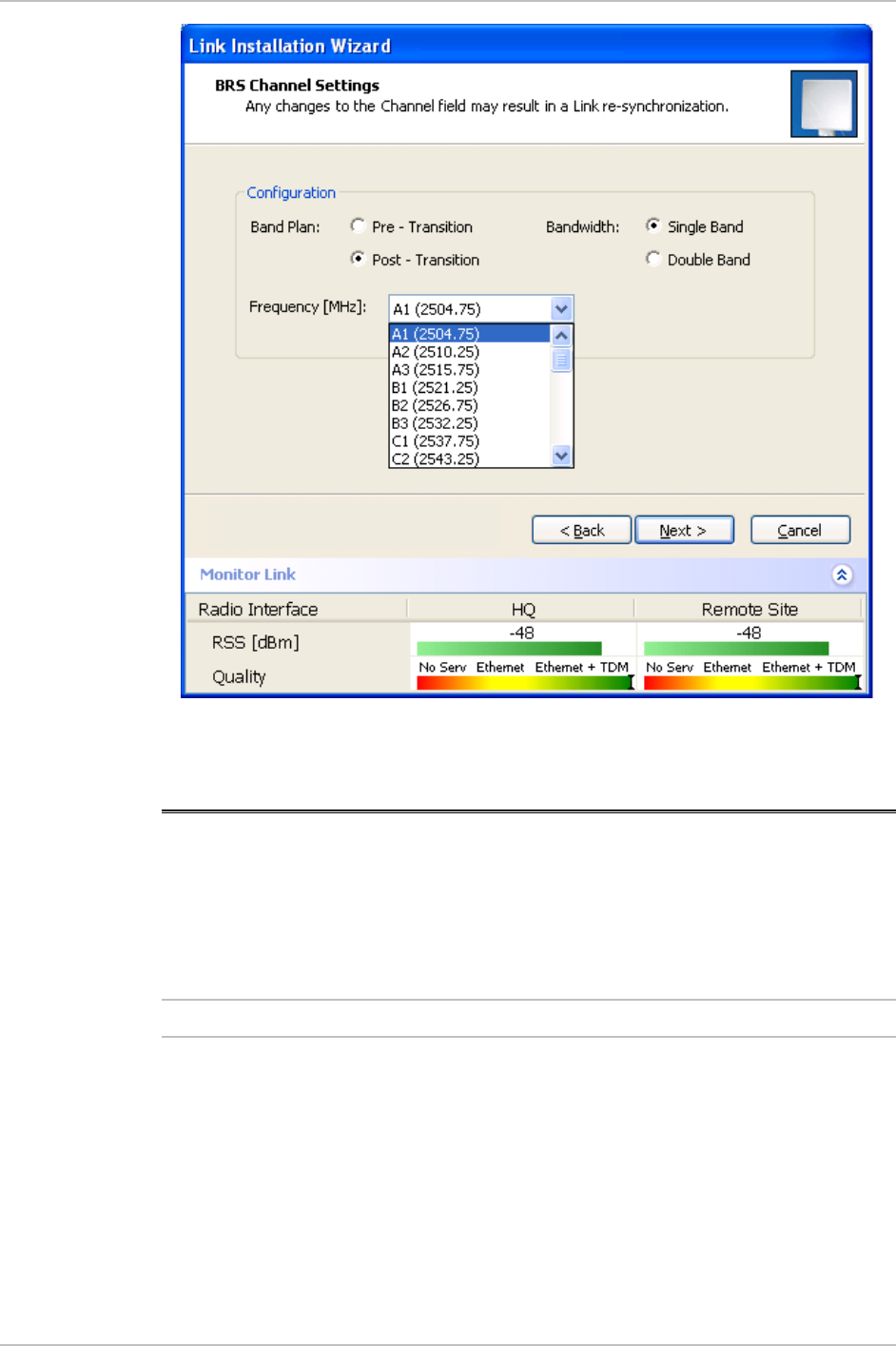Image resolution: width=896 pixels, height=1346 pixels.
Task: Click the Configuration group label
Action: 291,192
